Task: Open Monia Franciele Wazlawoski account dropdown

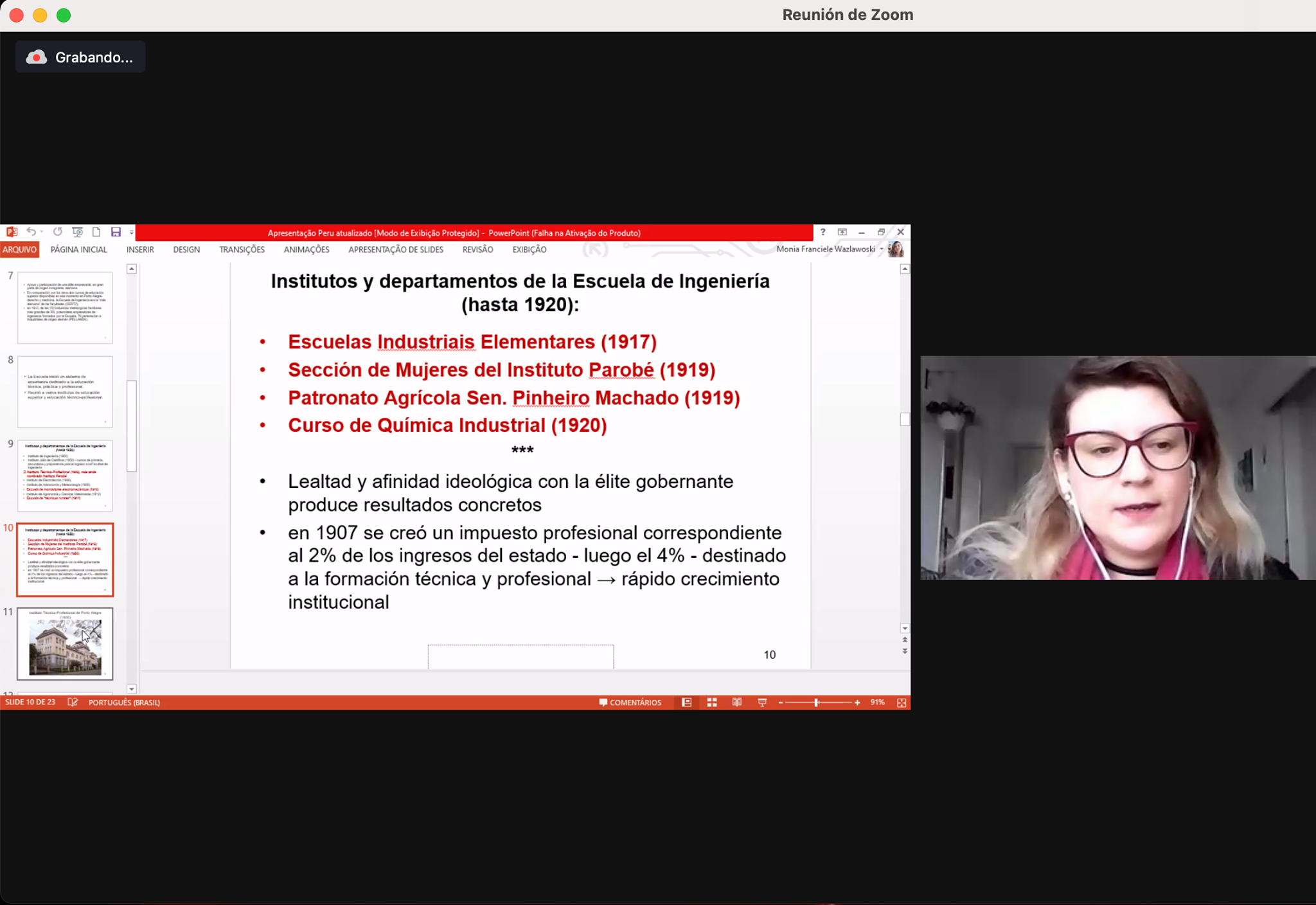Action: click(882, 249)
